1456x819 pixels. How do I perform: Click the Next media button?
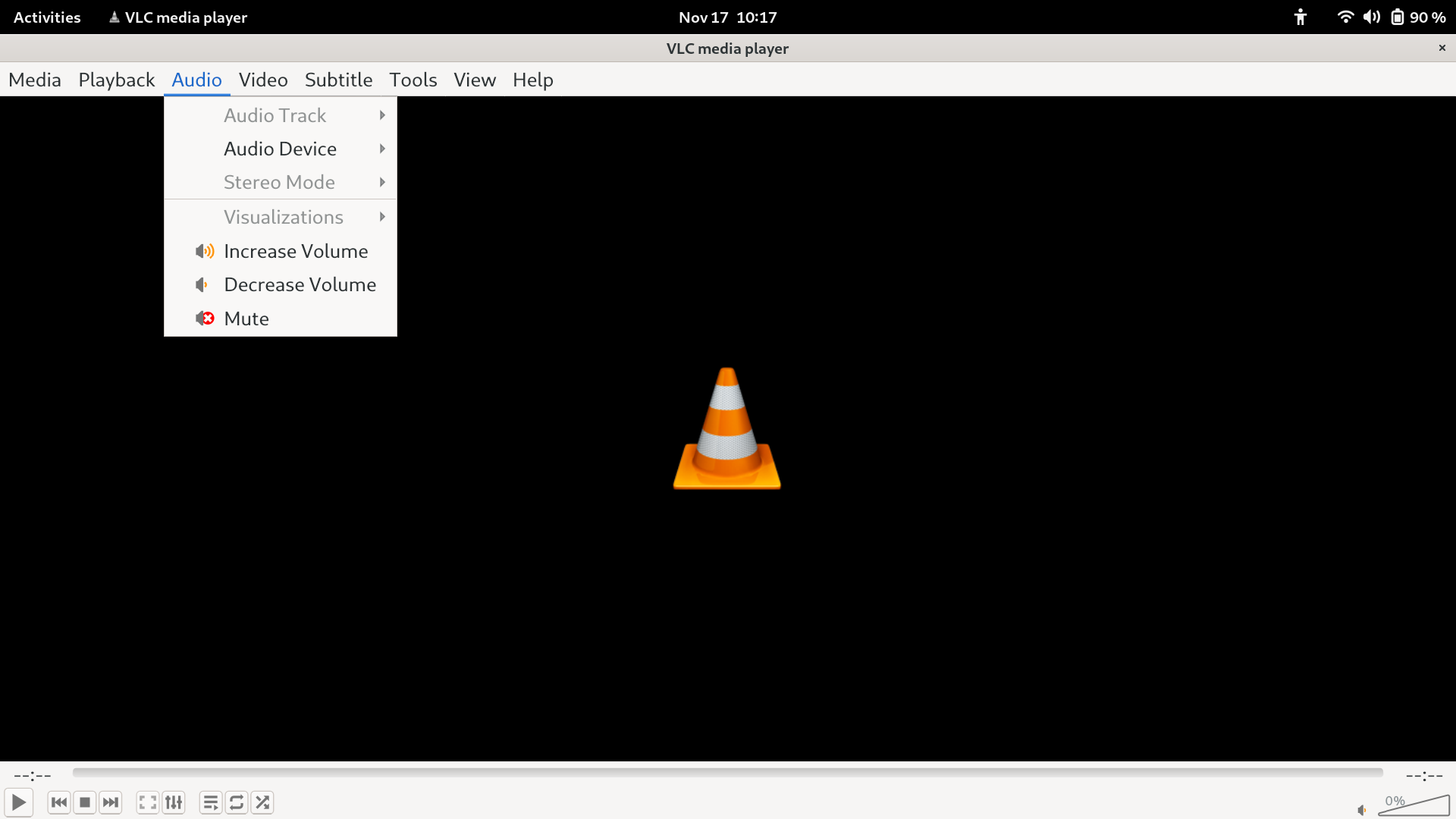pos(111,802)
